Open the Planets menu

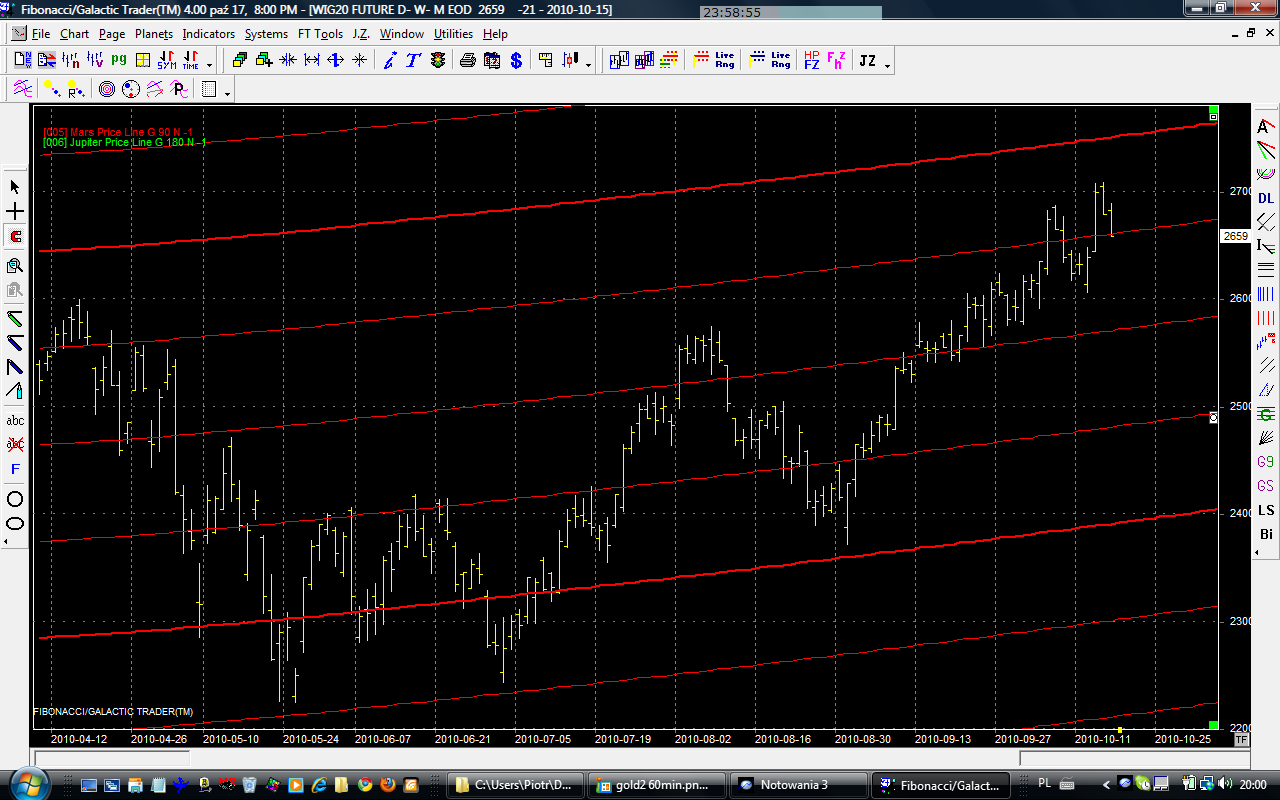tap(154, 34)
